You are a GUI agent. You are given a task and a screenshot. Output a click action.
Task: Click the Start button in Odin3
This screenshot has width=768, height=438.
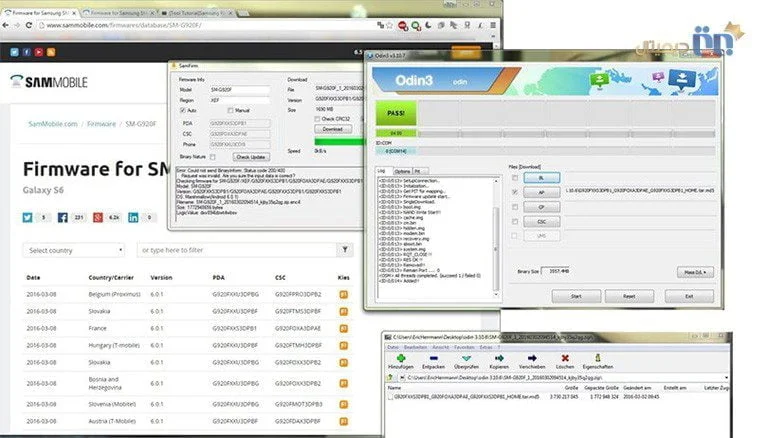tap(576, 296)
